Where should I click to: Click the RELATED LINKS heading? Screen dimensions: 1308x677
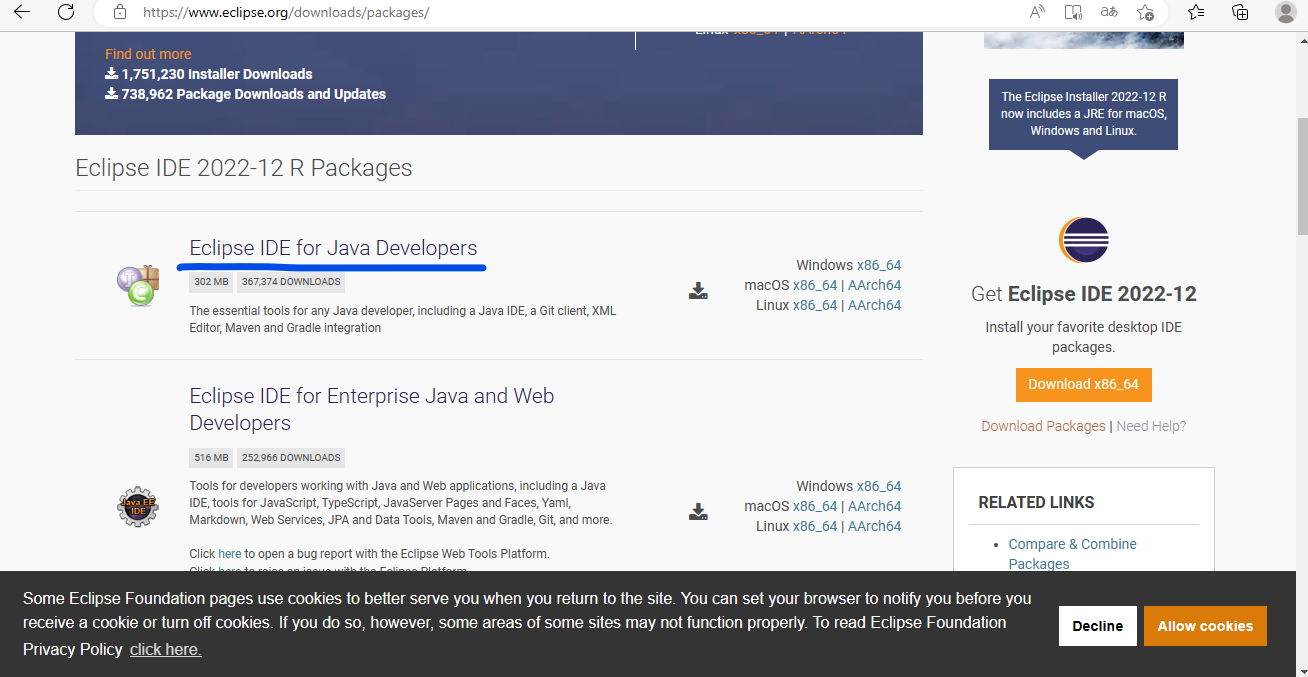(1036, 502)
